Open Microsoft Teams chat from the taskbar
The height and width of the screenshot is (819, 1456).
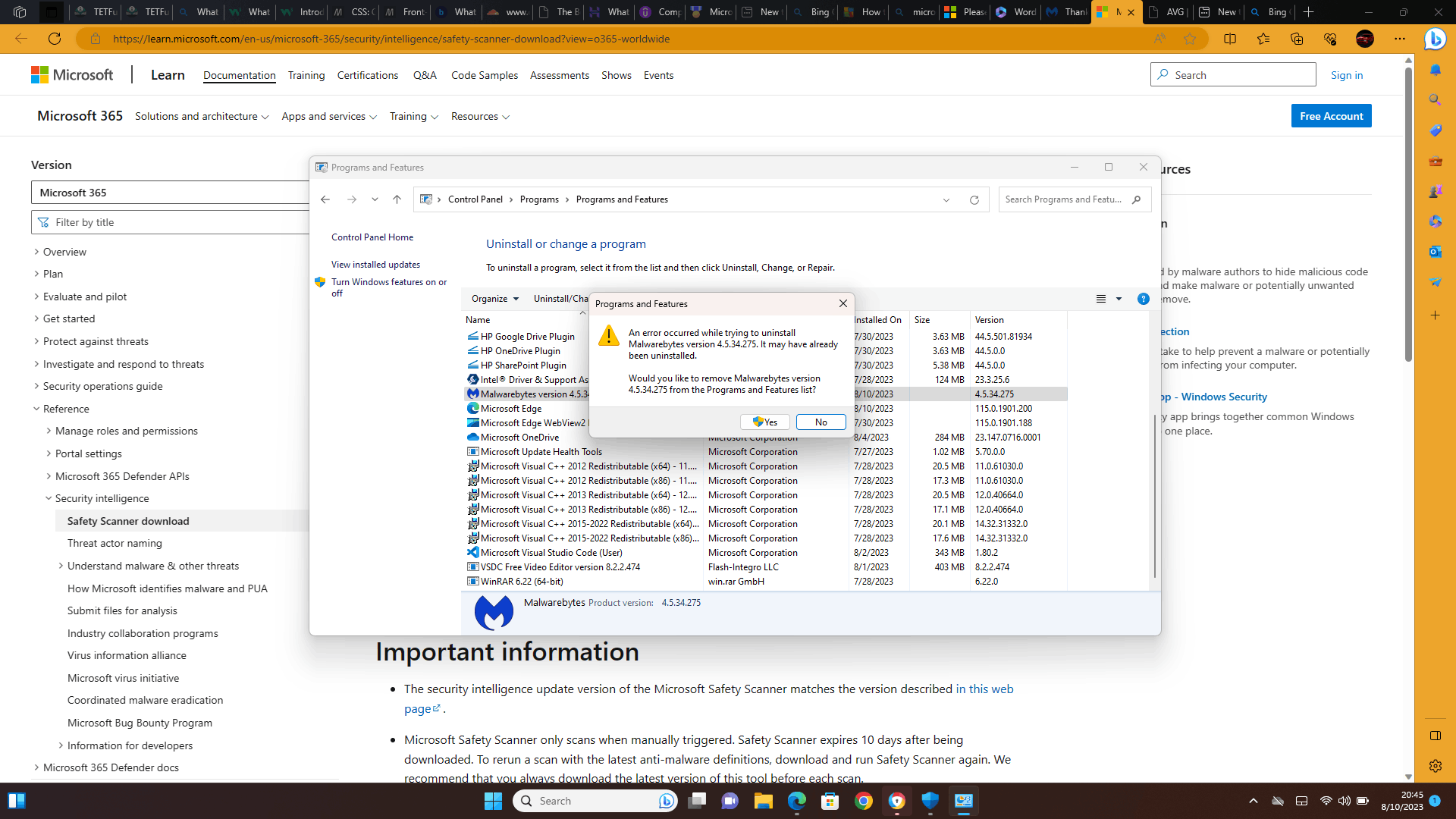click(x=730, y=801)
